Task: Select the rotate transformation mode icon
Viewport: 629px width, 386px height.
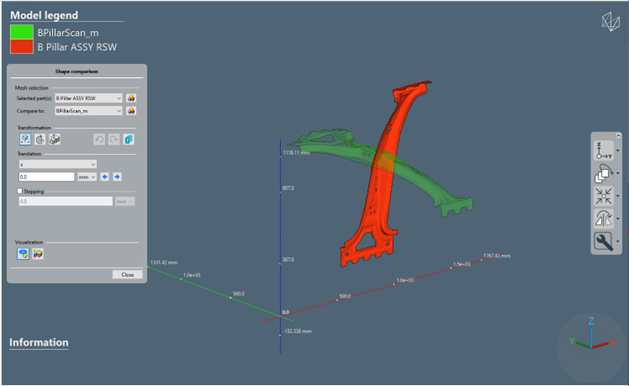Action: tap(40, 139)
